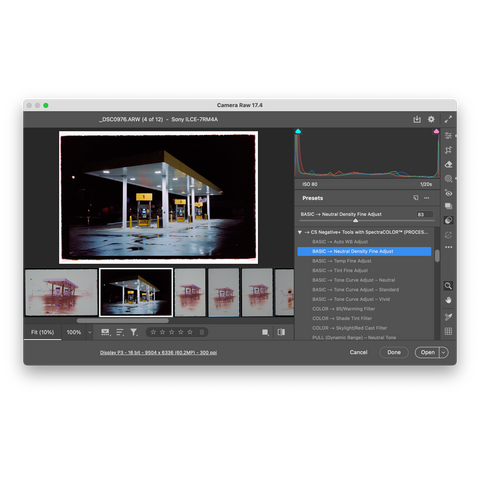This screenshot has height=480, width=480.
Task: Open the dropdown arrow beside Open button
Action: 444,352
